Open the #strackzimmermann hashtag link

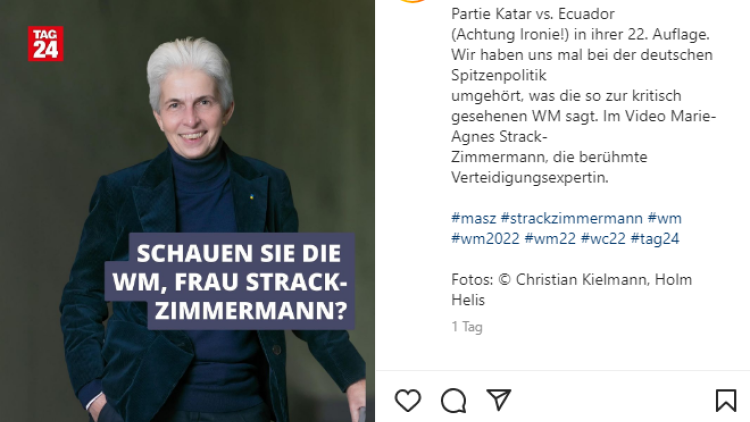(571, 218)
